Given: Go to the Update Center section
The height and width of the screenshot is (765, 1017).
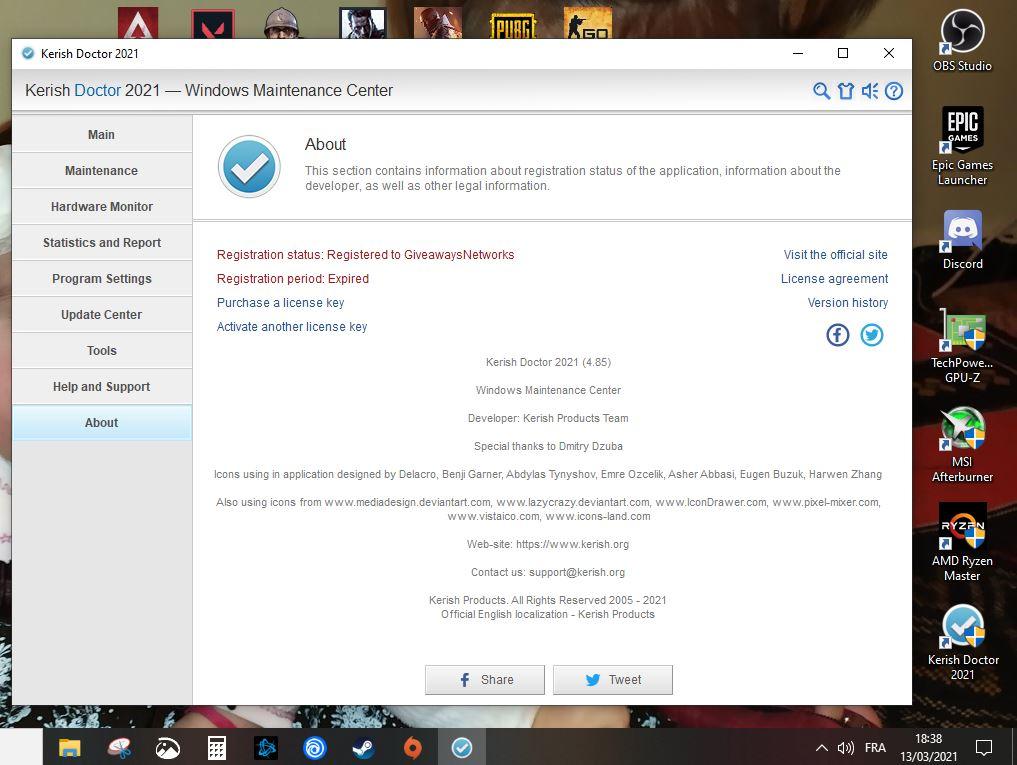Looking at the screenshot, I should [102, 315].
